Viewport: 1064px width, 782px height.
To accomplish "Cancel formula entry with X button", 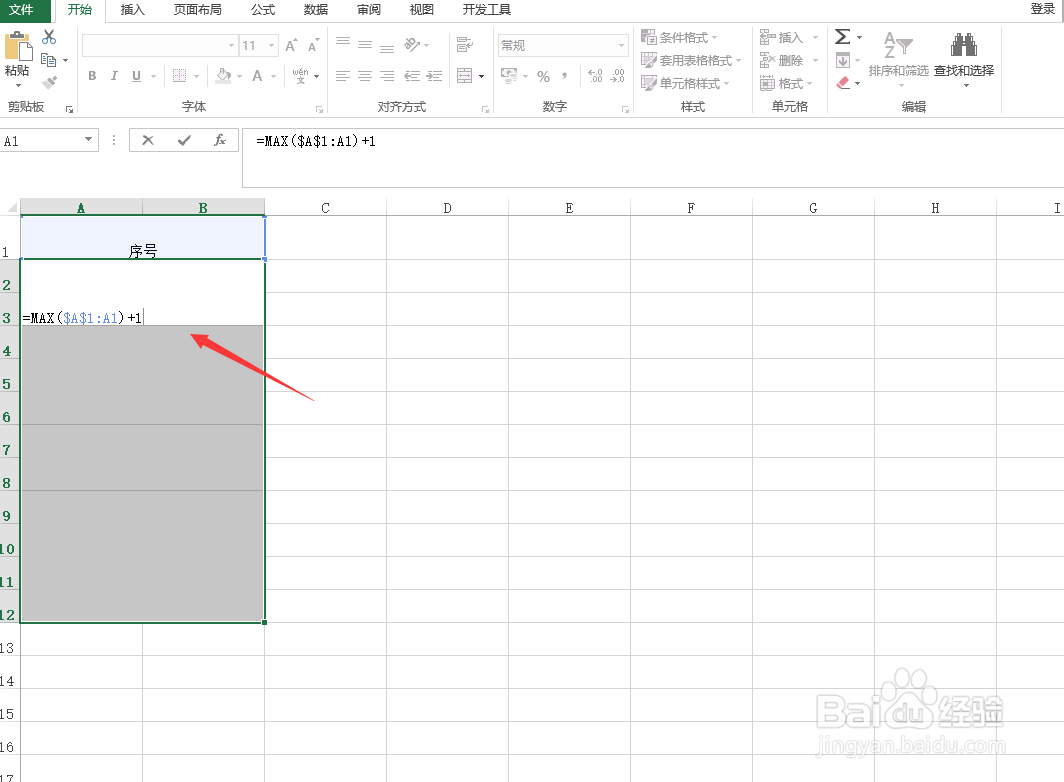I will click(x=148, y=141).
